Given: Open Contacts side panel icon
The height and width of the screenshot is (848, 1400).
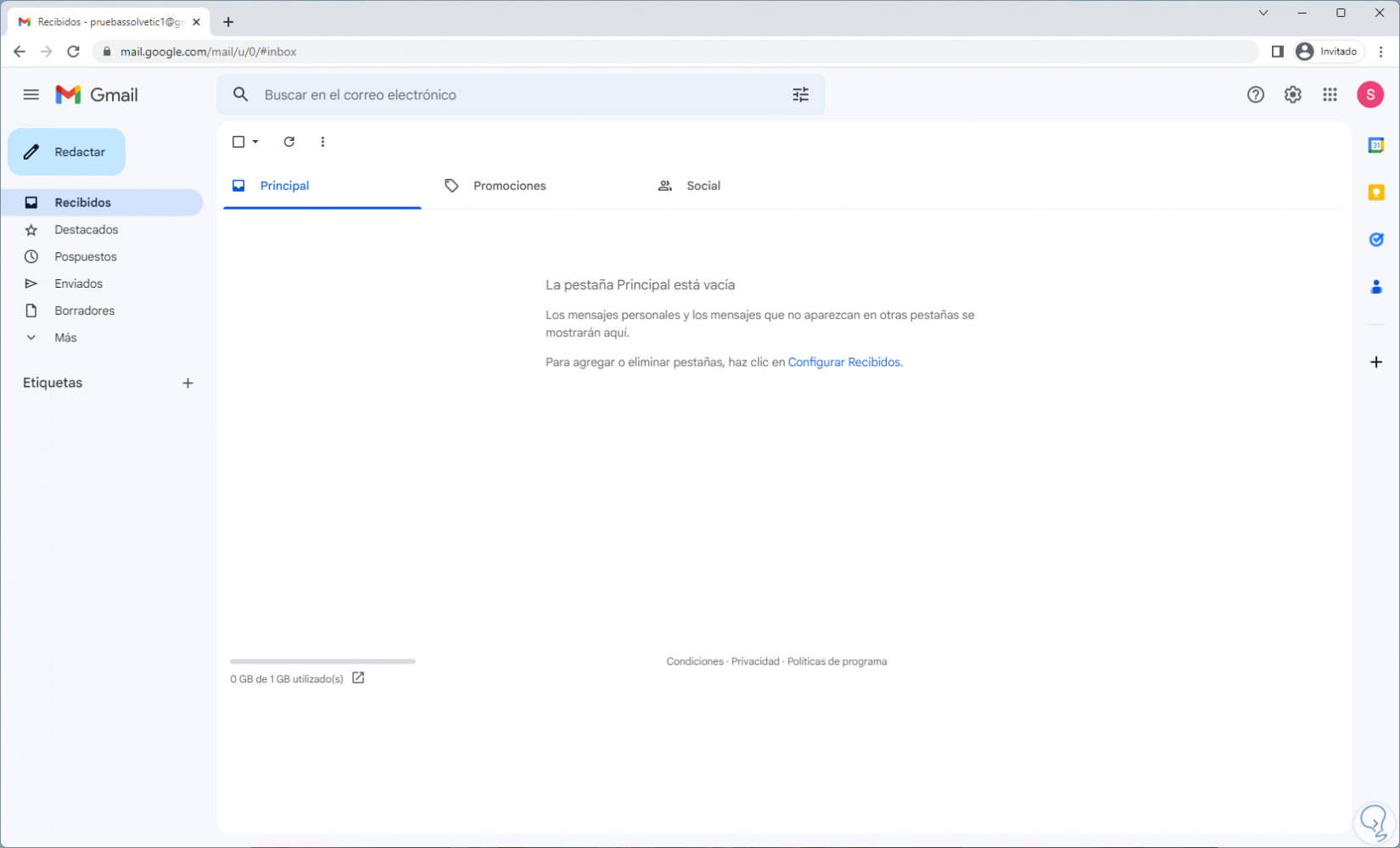Looking at the screenshot, I should 1375,287.
